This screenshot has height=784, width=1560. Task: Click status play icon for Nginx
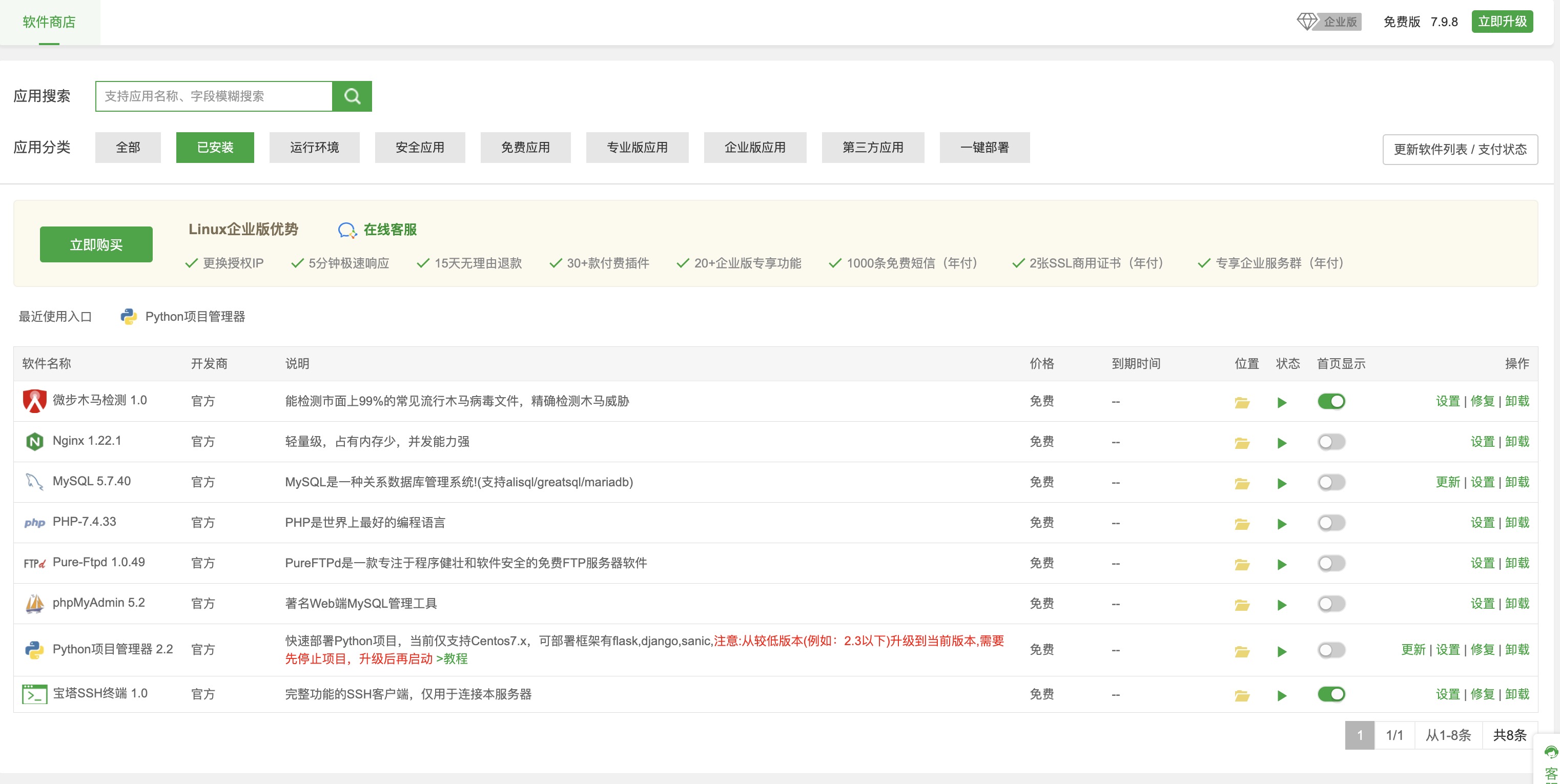[1281, 443]
